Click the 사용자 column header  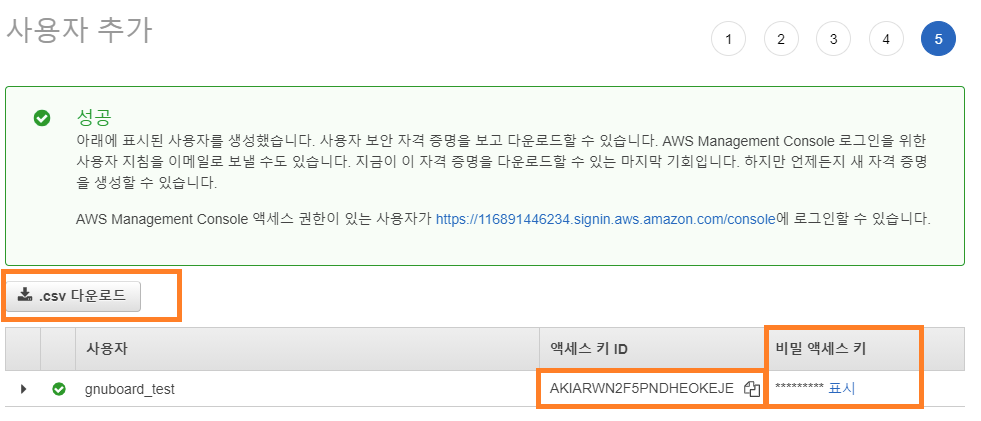pos(105,348)
